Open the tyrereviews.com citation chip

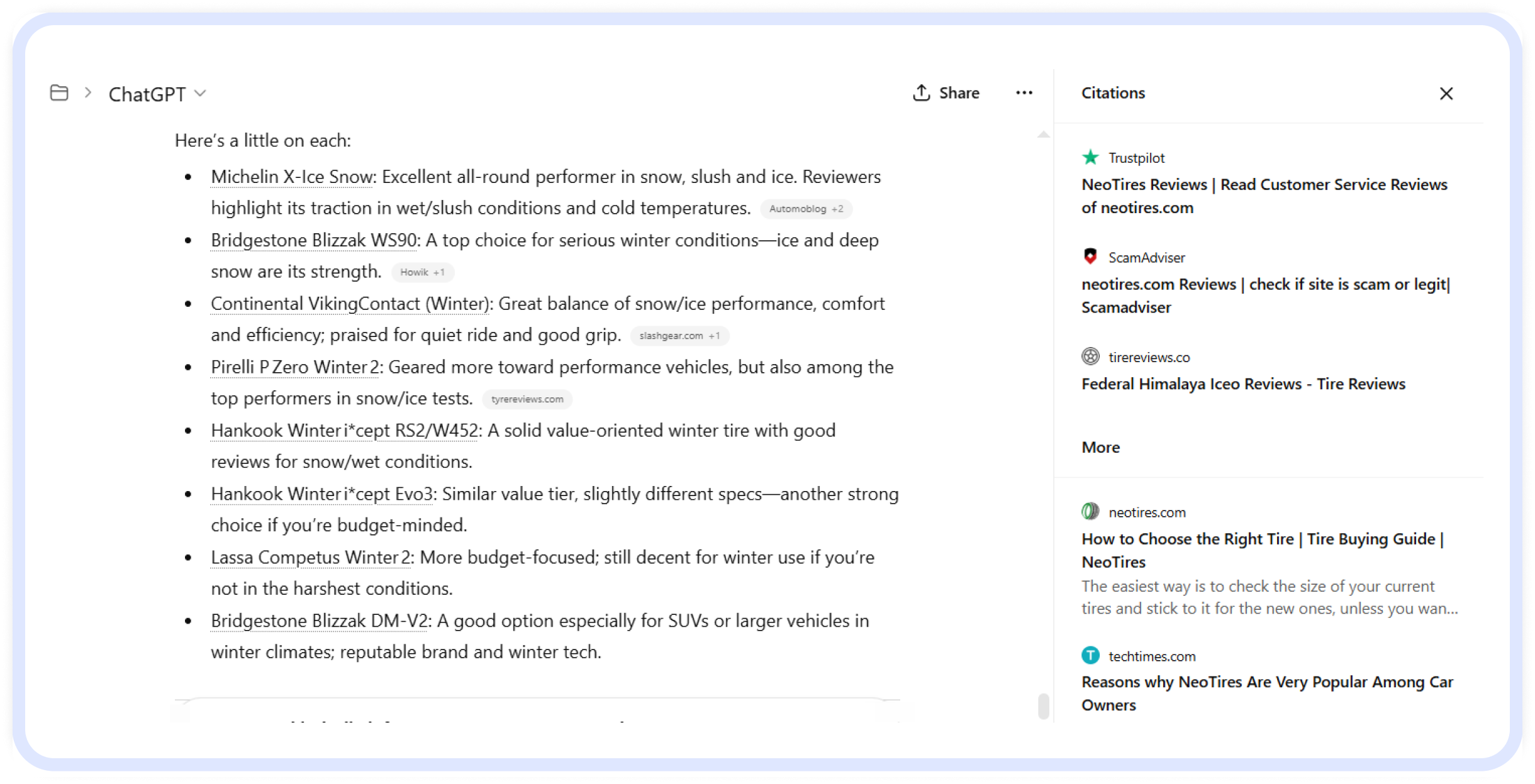point(527,400)
